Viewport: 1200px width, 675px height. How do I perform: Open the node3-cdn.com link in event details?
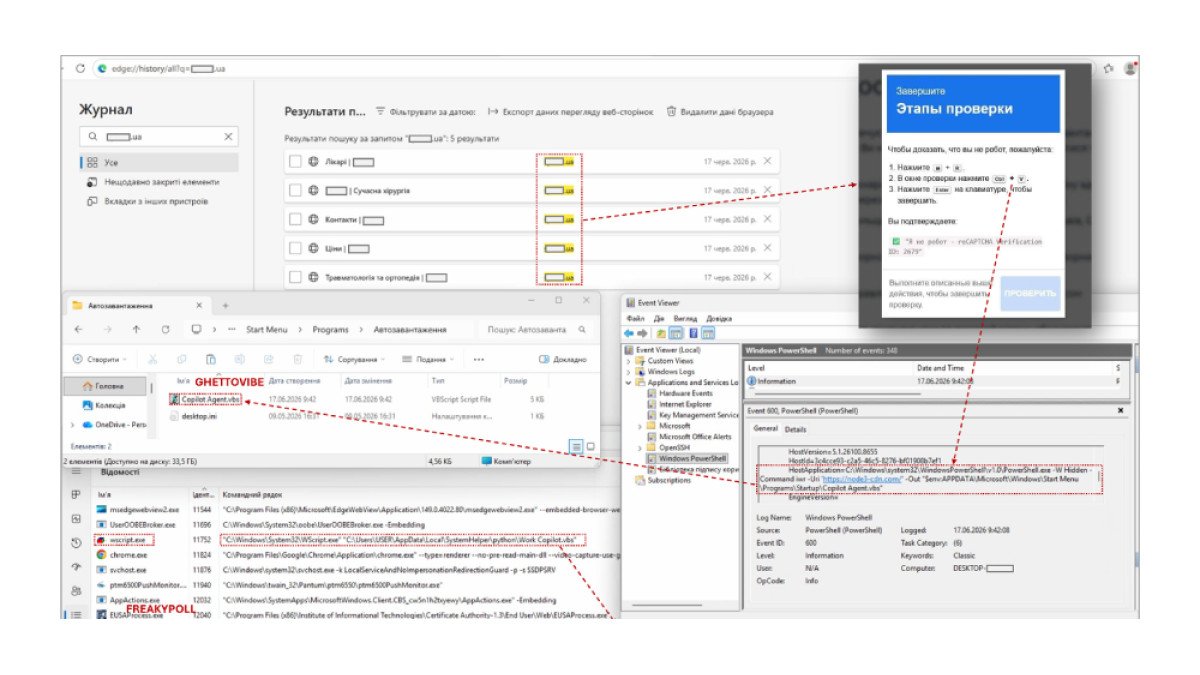[863, 480]
